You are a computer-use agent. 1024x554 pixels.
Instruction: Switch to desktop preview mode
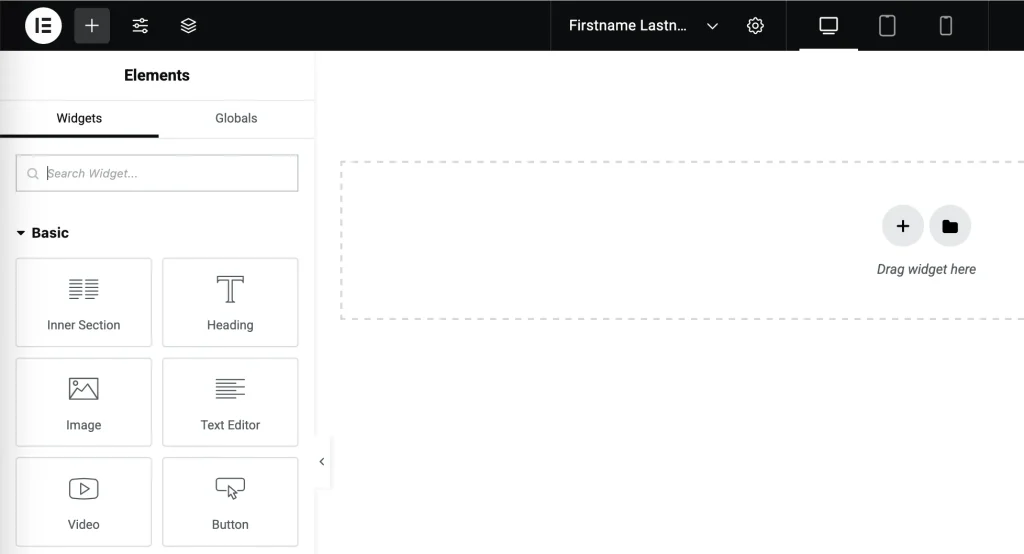828,26
